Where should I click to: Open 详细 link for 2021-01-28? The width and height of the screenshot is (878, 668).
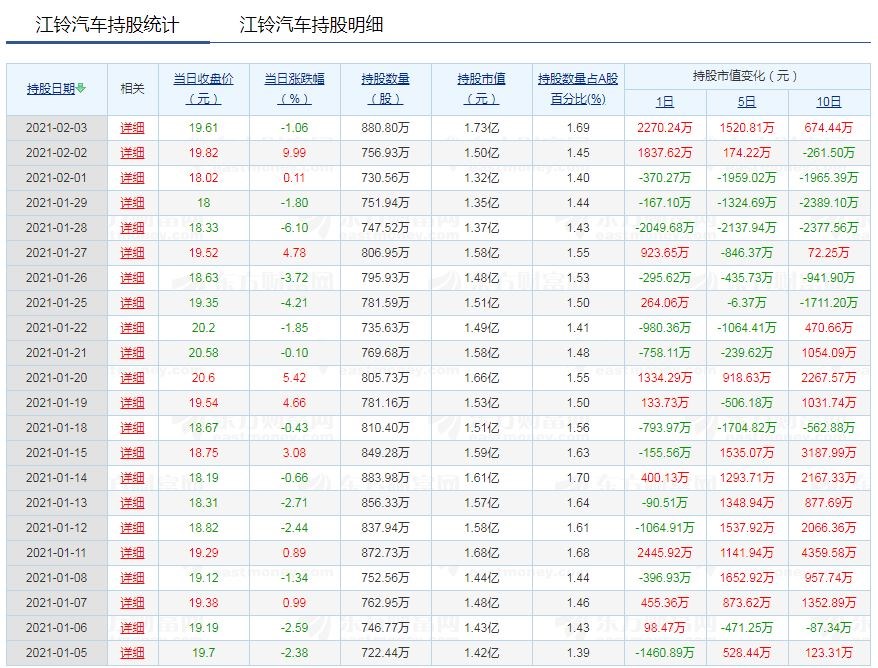(132, 228)
